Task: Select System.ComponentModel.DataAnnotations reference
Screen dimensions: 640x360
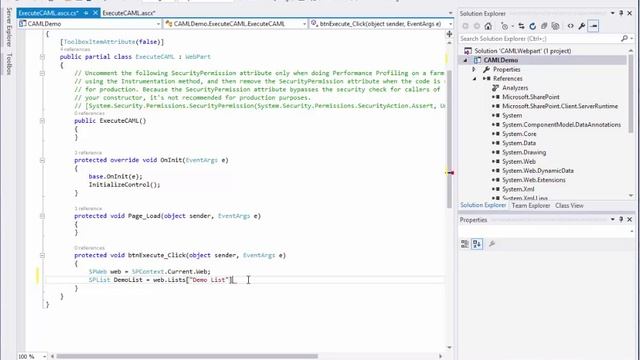Action: (561, 125)
